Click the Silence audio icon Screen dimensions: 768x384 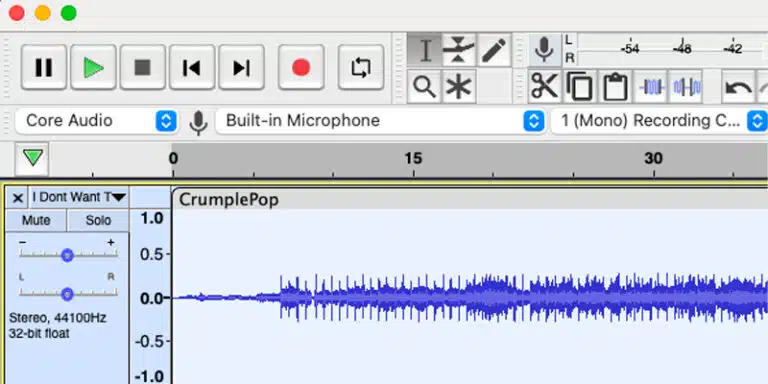[x=687, y=87]
